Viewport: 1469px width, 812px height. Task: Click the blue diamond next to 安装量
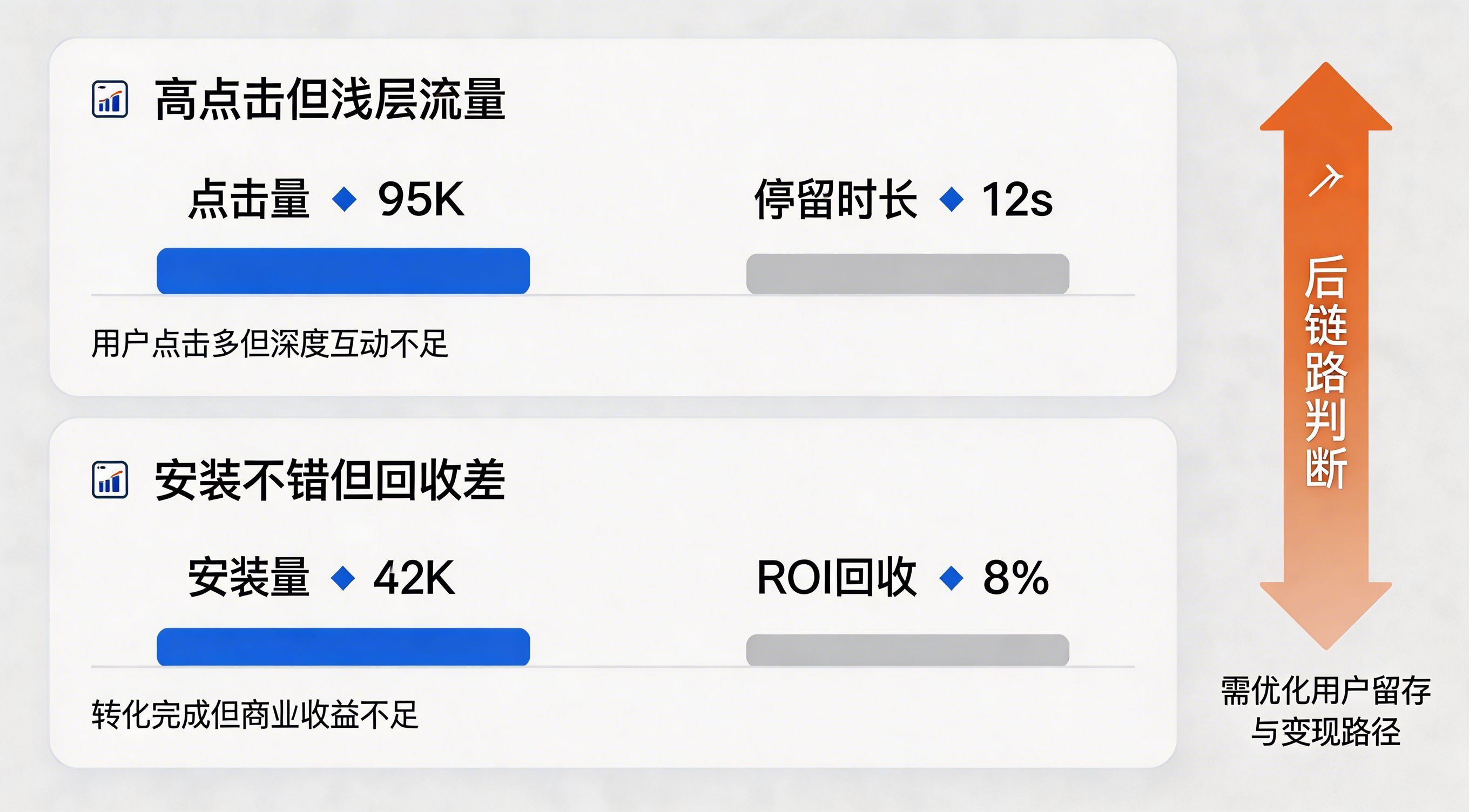point(343,578)
